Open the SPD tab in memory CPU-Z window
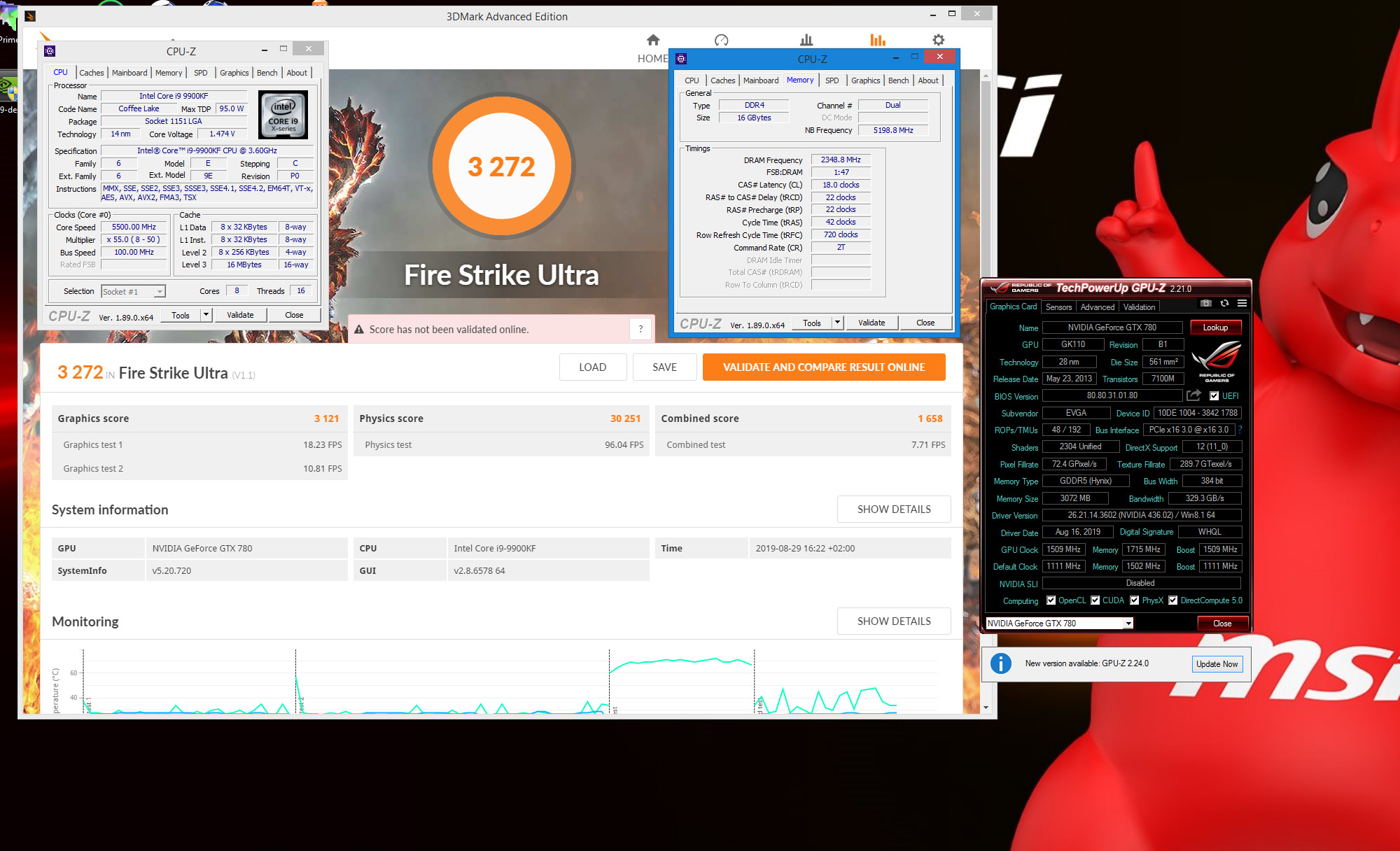 (x=832, y=80)
